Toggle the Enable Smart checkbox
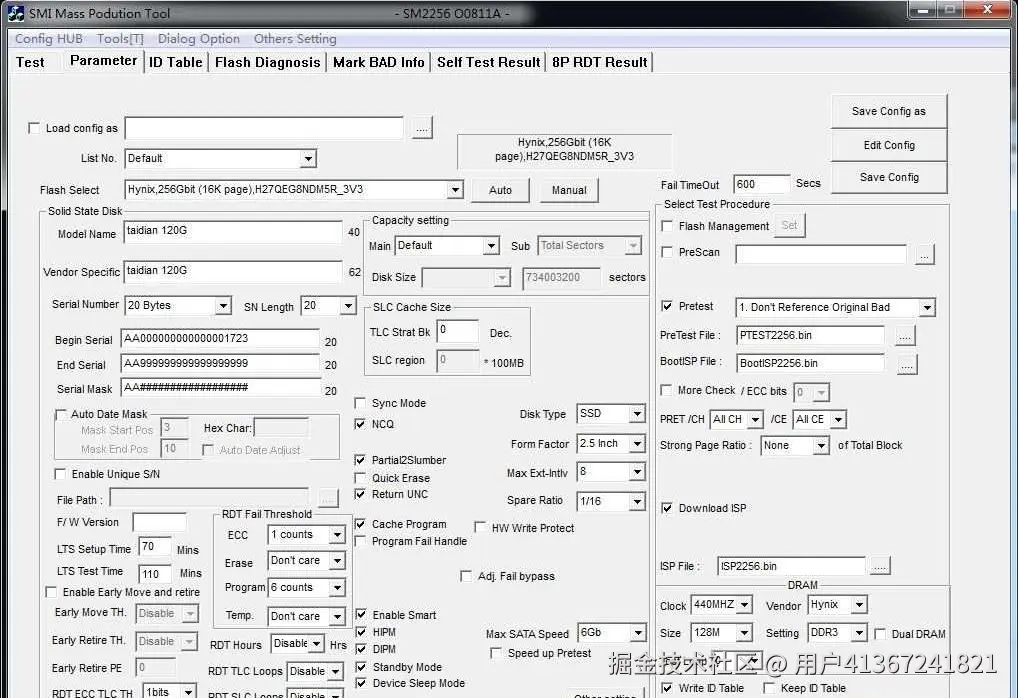This screenshot has height=698, width=1018. click(x=361, y=614)
